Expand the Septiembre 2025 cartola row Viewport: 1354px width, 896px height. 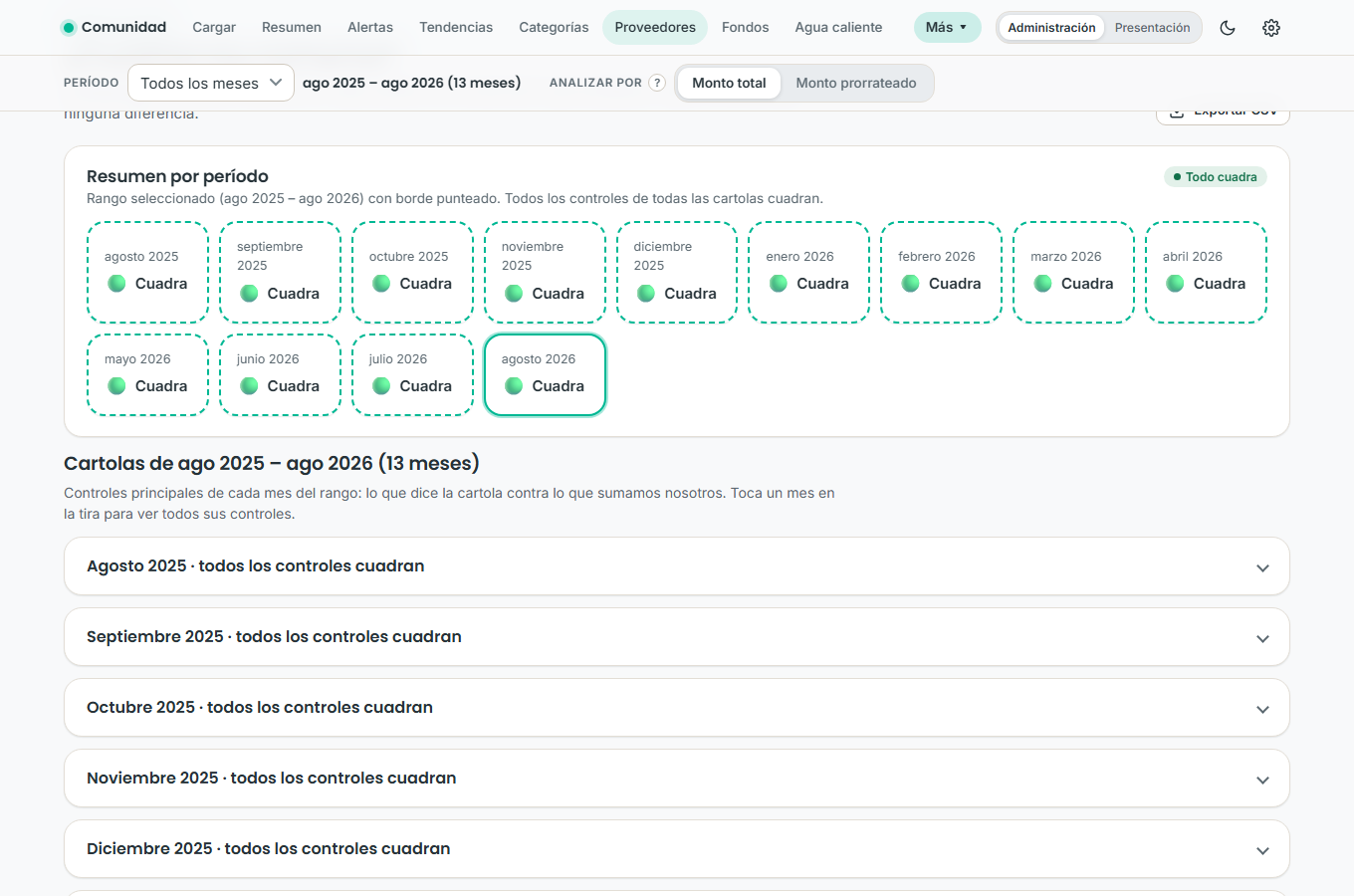677,637
